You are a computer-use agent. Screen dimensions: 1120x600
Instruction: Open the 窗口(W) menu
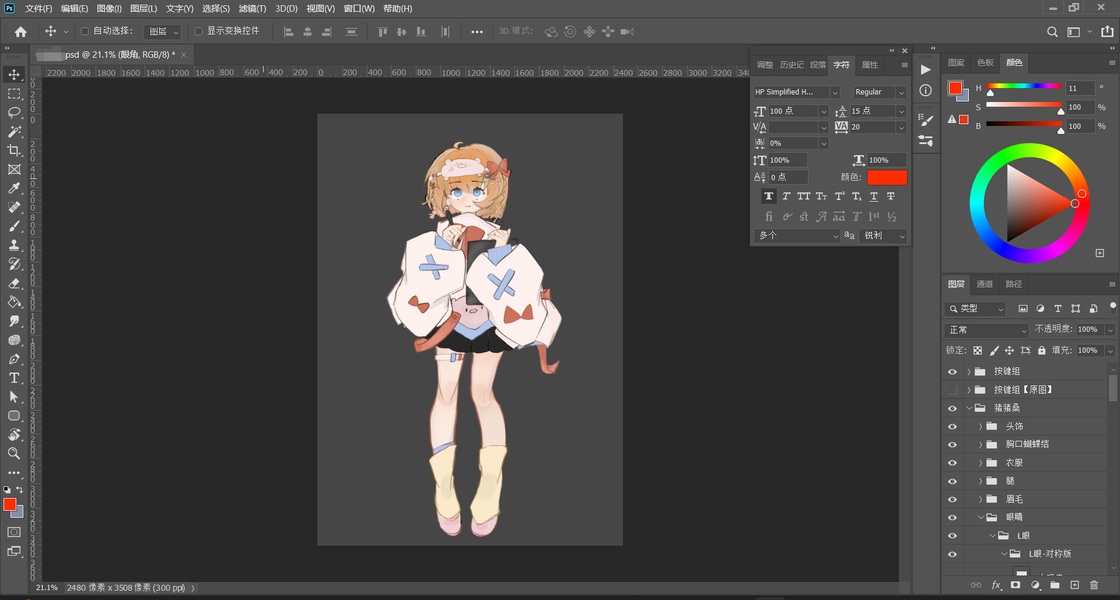(359, 9)
